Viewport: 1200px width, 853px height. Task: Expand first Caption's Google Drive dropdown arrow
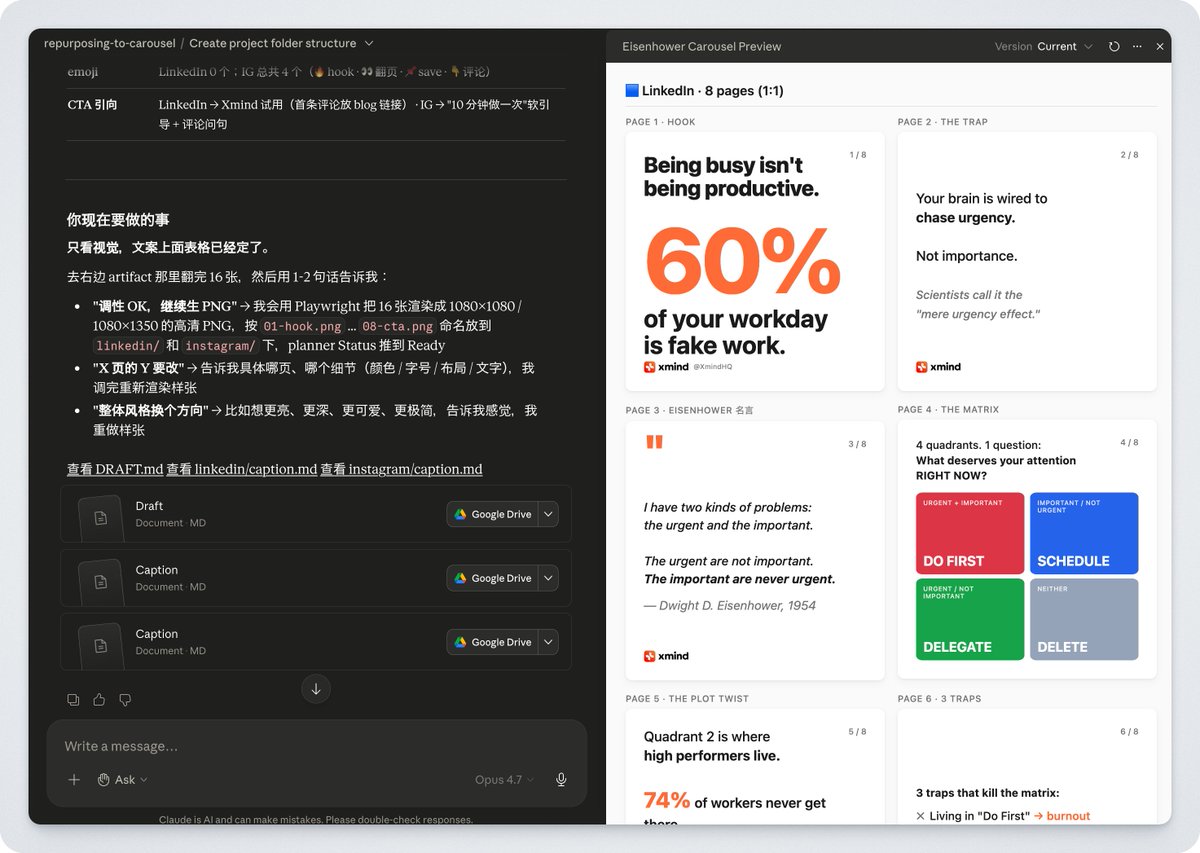click(548, 578)
